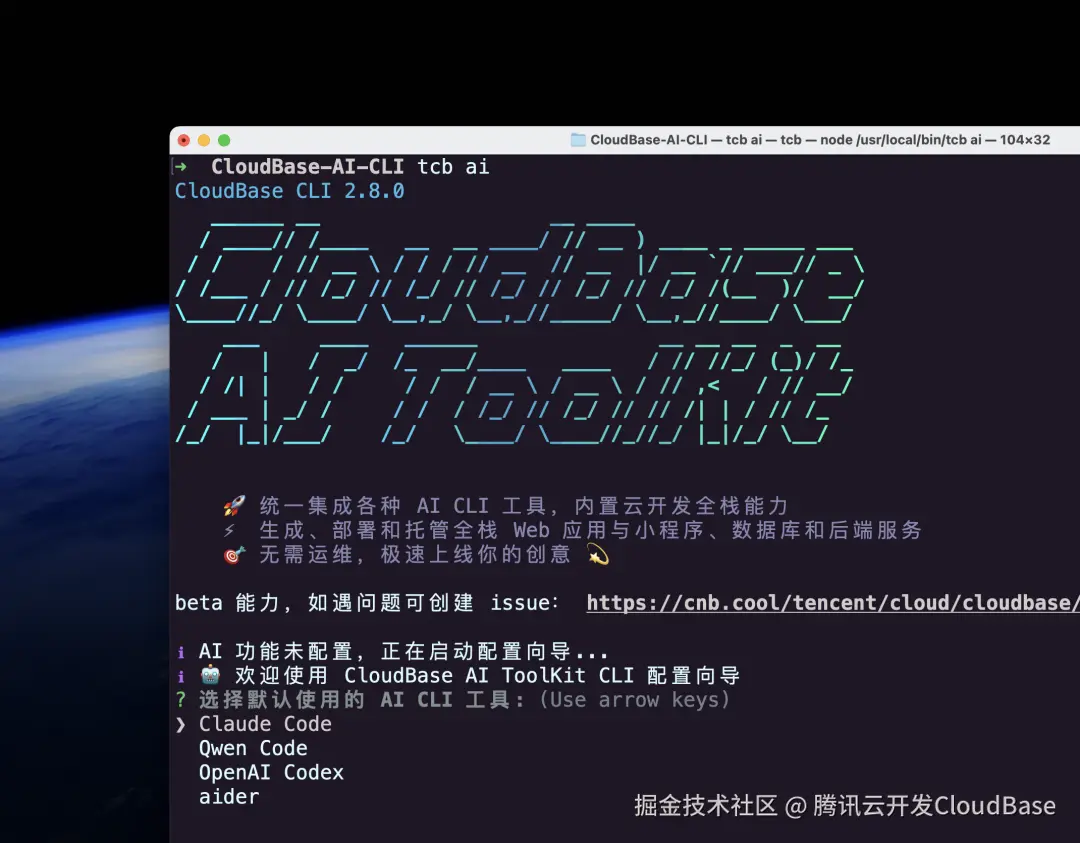Click the green zoom traffic light

(x=223, y=141)
